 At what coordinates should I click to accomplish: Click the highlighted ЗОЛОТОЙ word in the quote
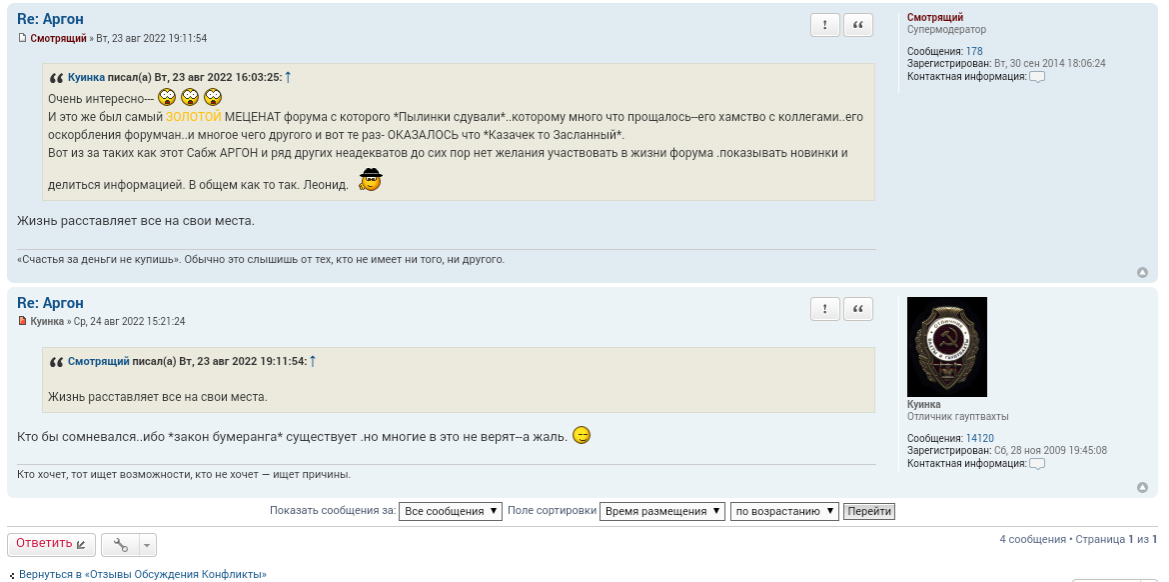click(194, 117)
